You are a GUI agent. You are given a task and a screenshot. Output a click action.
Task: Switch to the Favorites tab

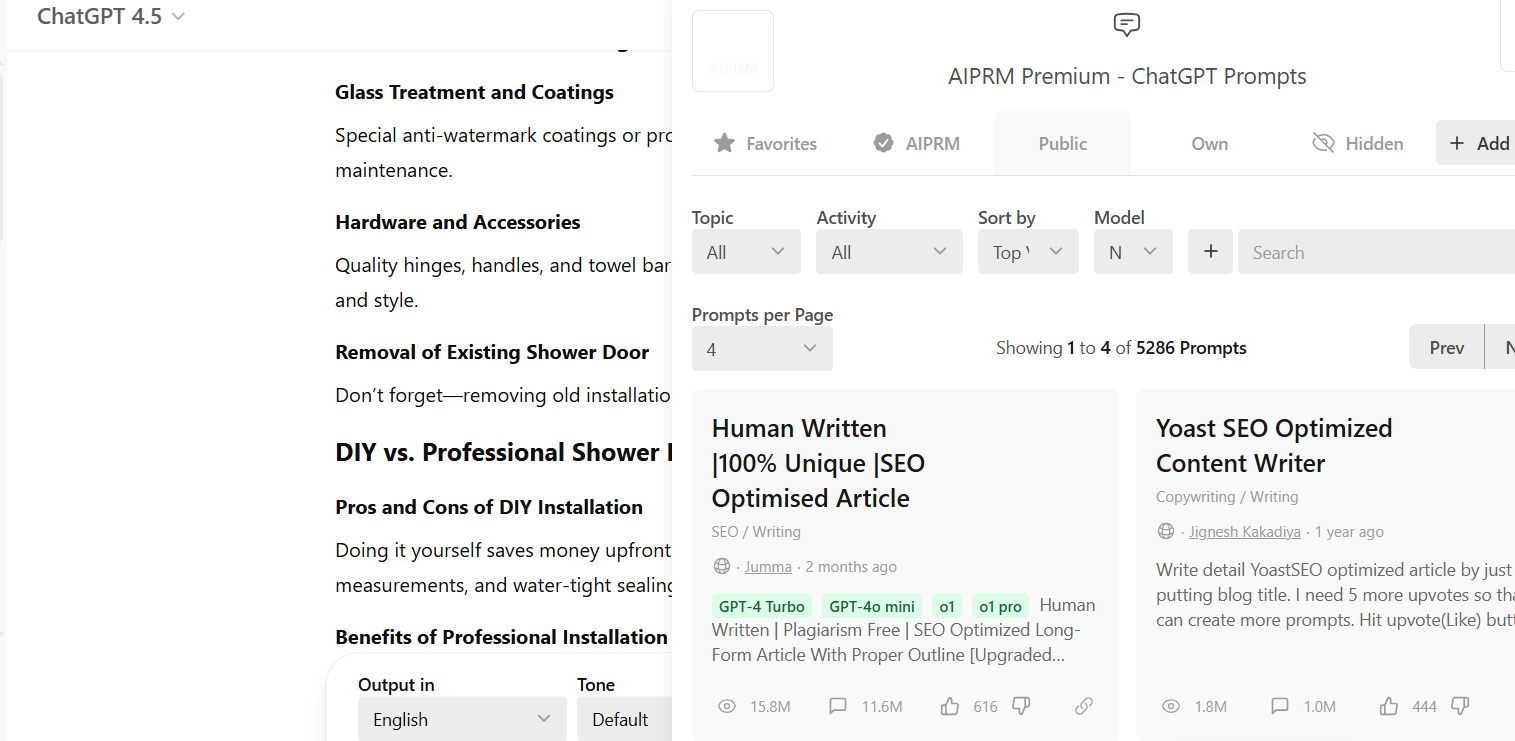(766, 144)
